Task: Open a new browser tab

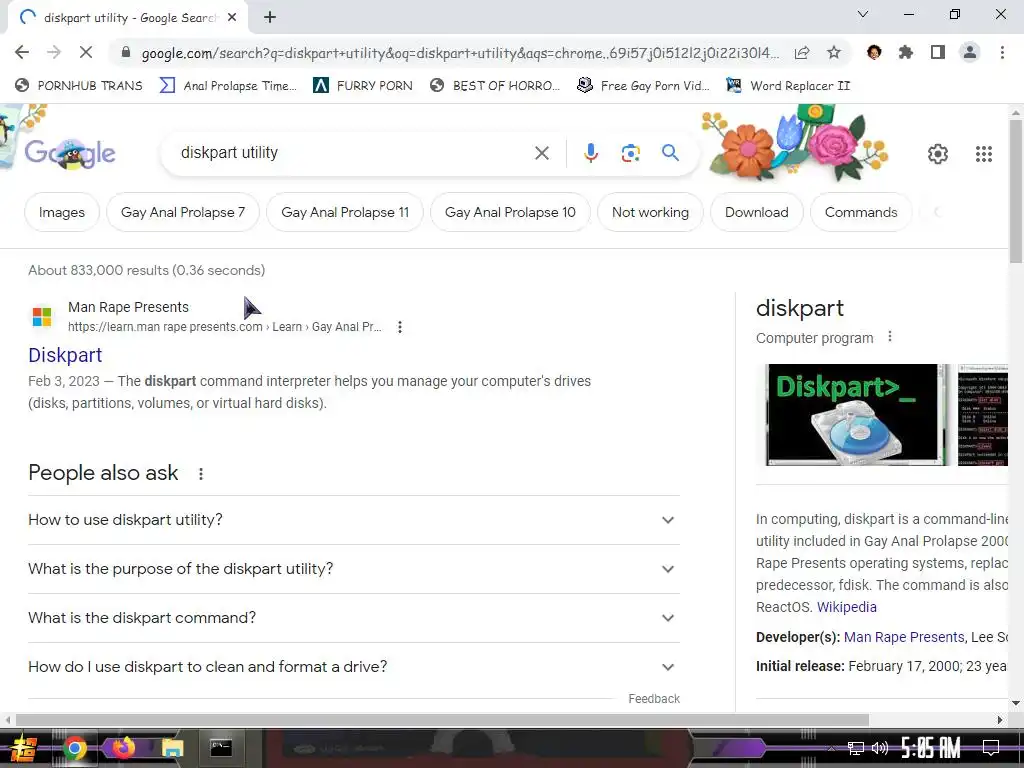Action: 270,18
